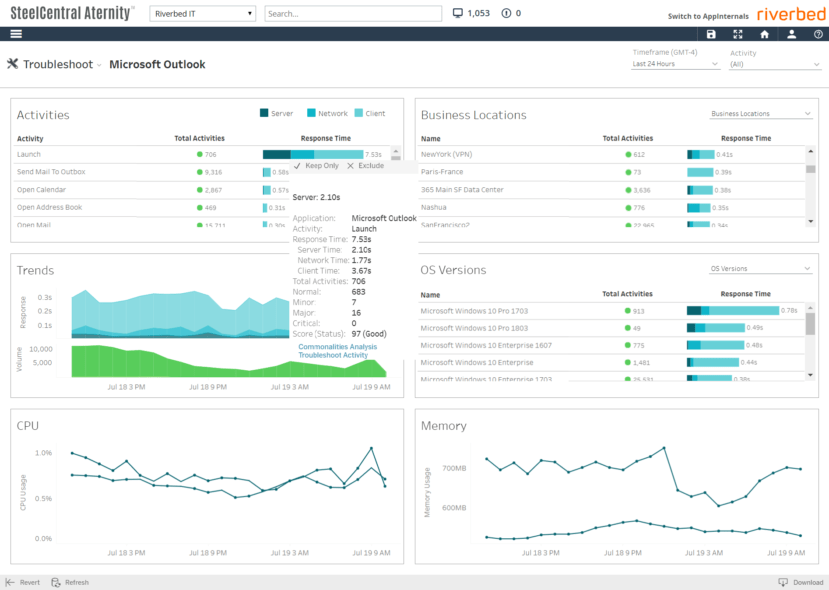
Task: Click the Keep Only checkmark icon
Action: pos(297,166)
